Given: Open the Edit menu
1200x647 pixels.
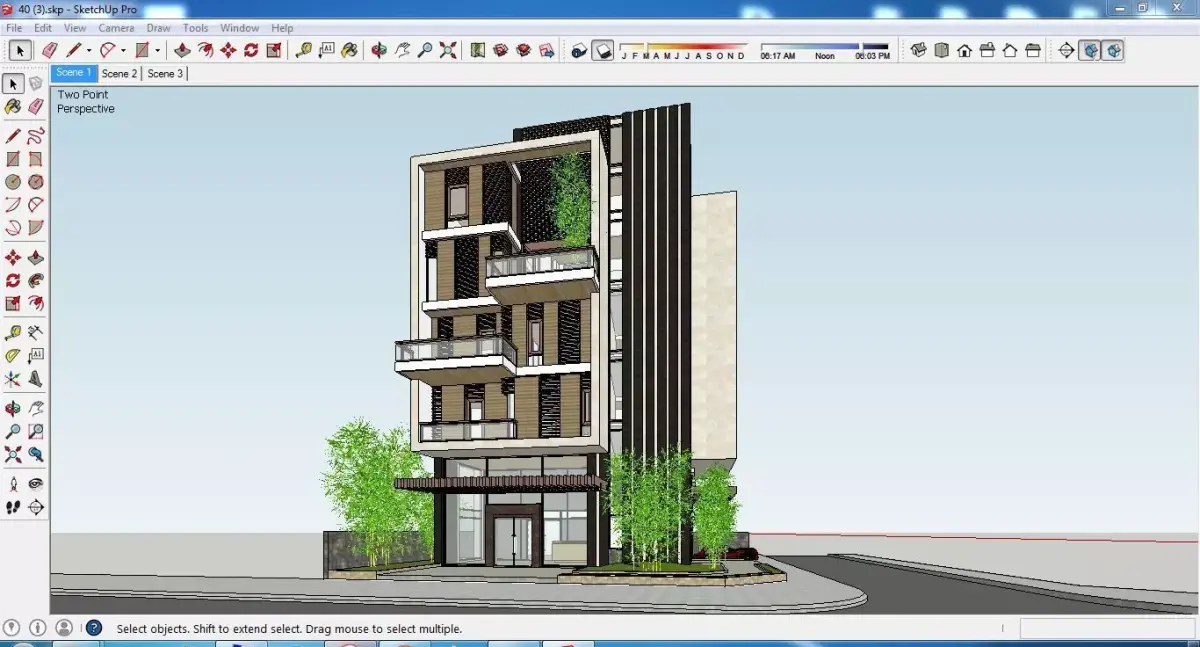Looking at the screenshot, I should pos(43,28).
